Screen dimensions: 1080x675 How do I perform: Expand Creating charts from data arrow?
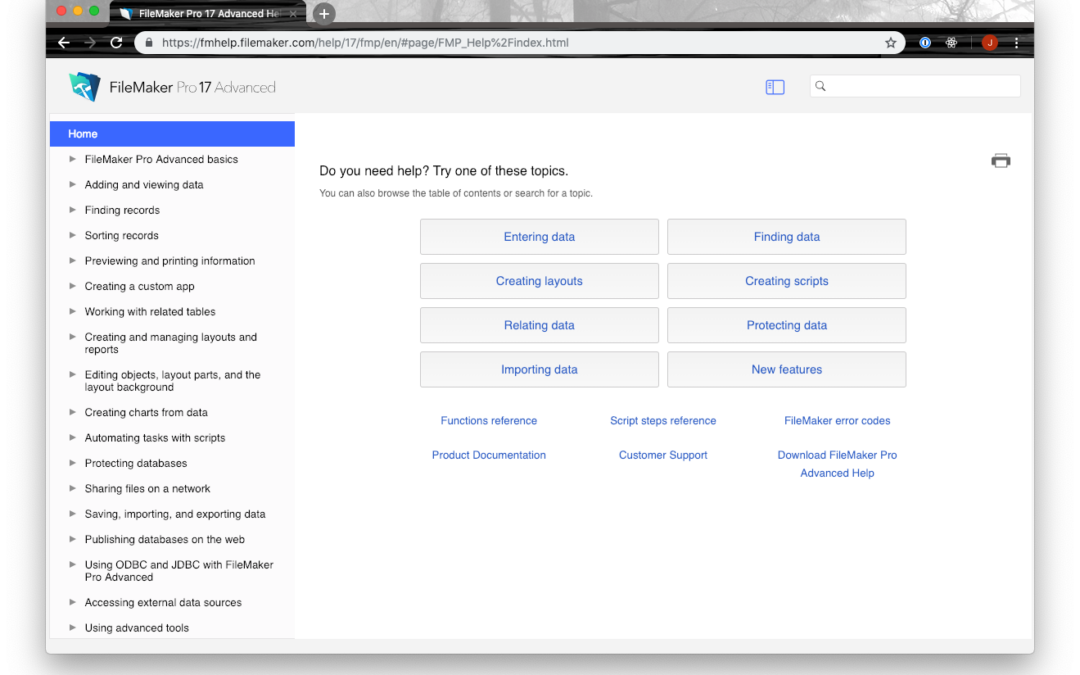pyautogui.click(x=72, y=413)
